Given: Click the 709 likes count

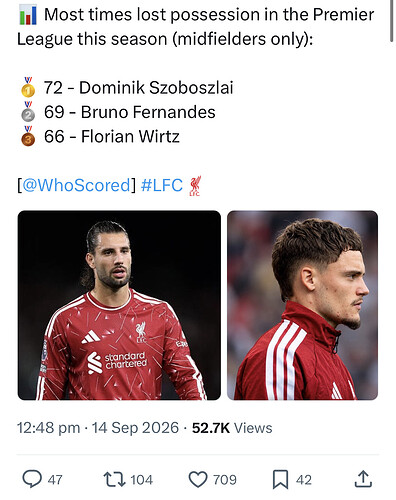Looking at the screenshot, I should (225, 480).
